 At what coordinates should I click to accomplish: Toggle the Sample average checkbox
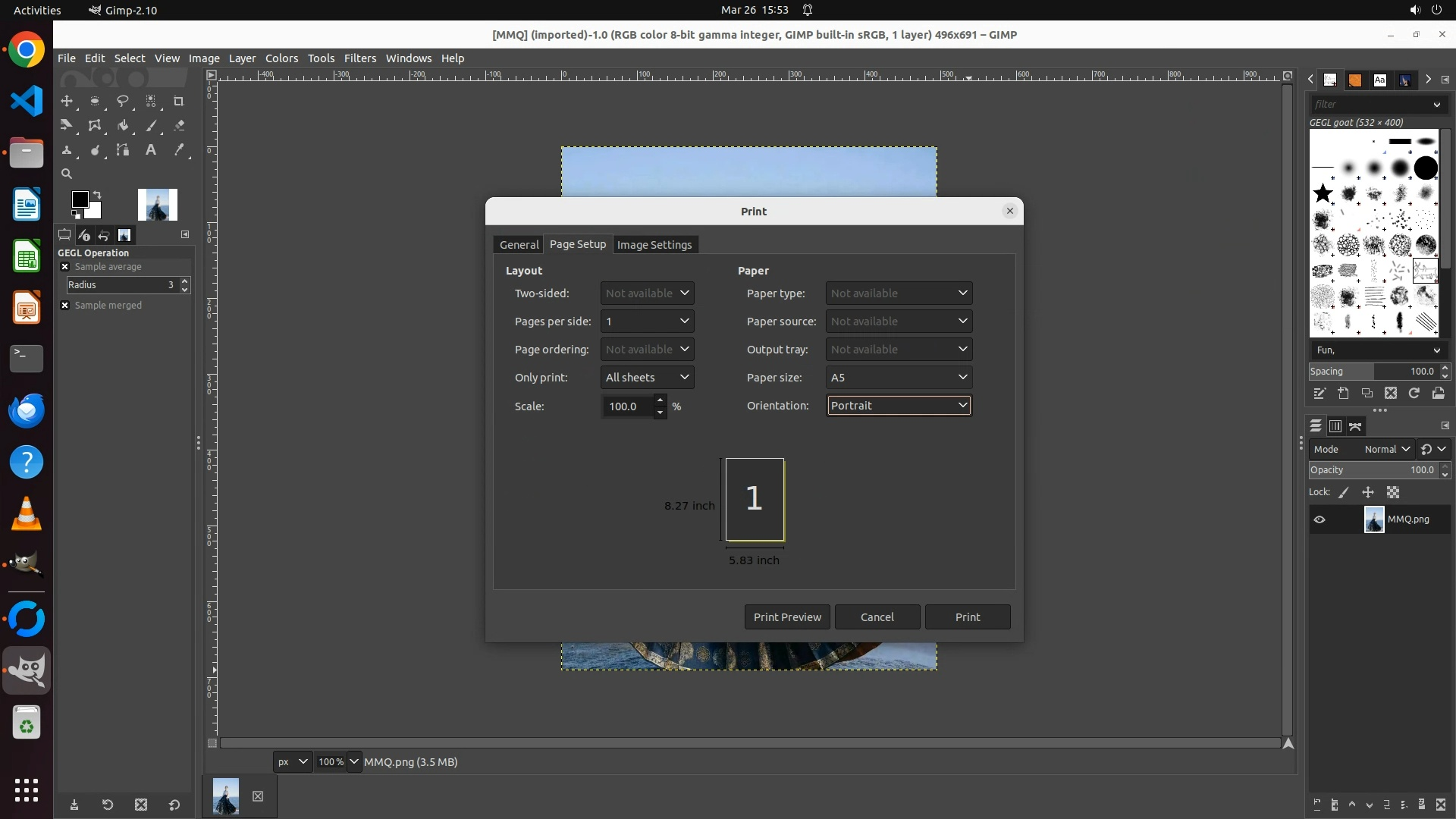tap(65, 267)
